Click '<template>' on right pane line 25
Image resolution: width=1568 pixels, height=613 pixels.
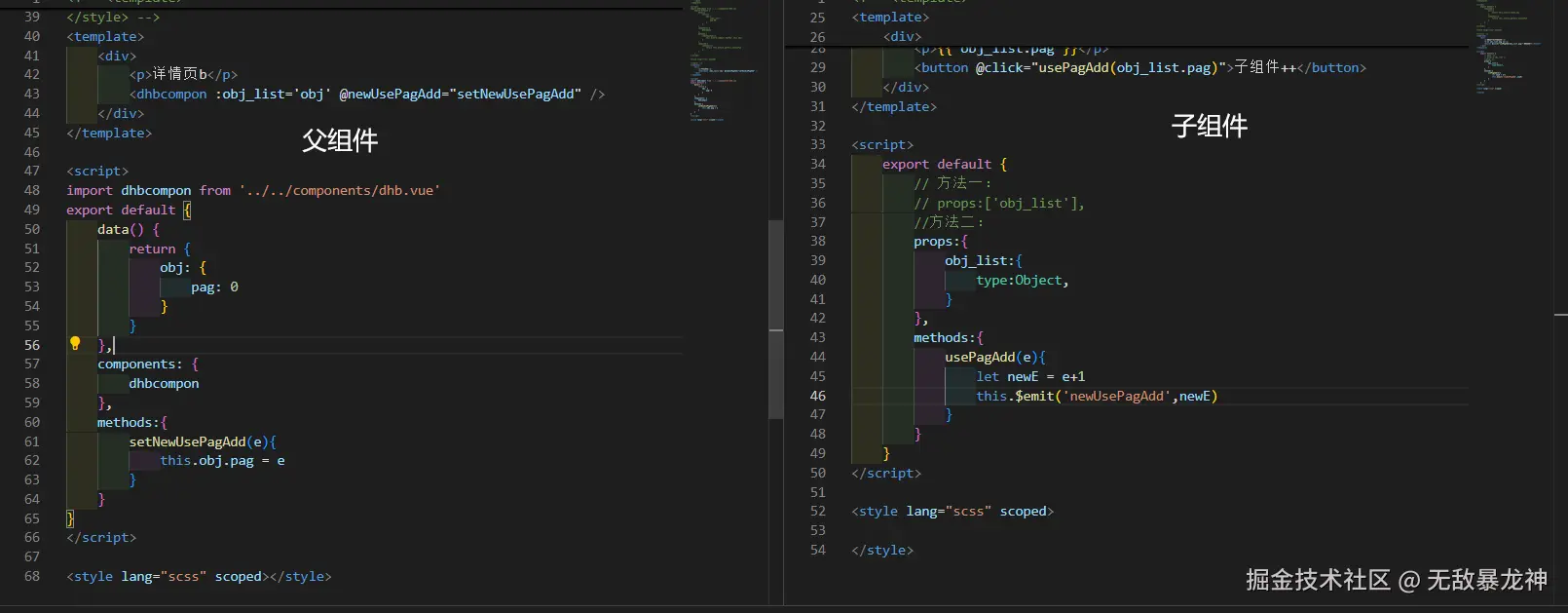pyautogui.click(x=890, y=17)
